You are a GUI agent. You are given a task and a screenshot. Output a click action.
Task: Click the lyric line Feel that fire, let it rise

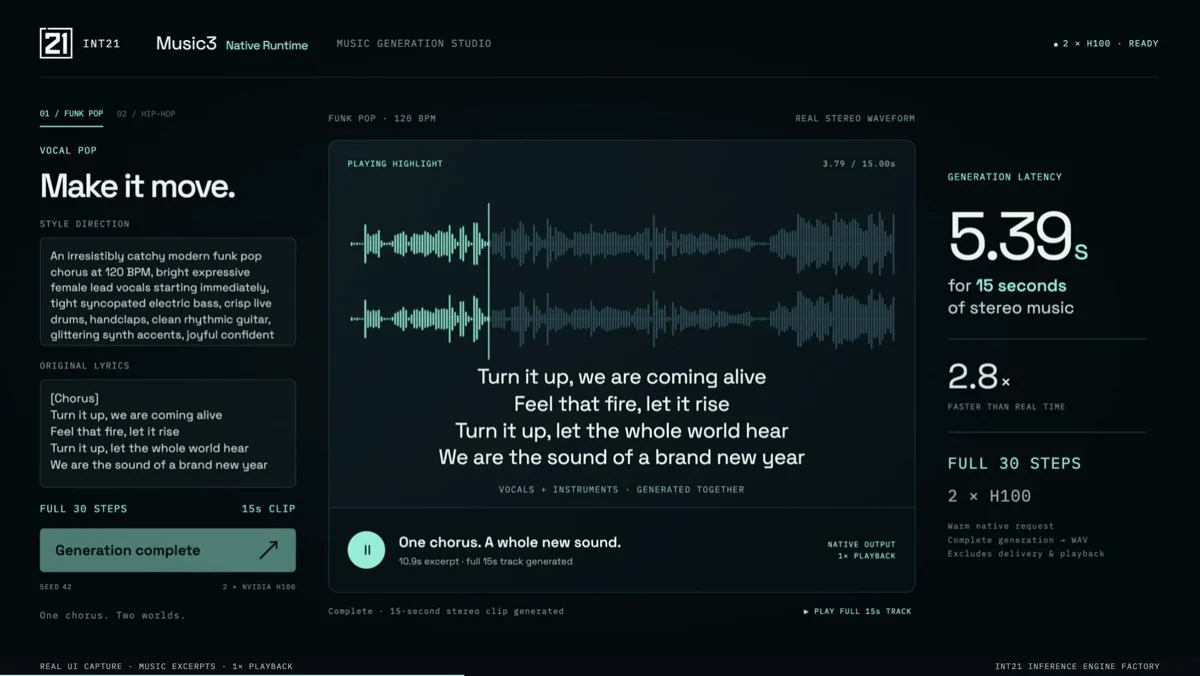622,404
